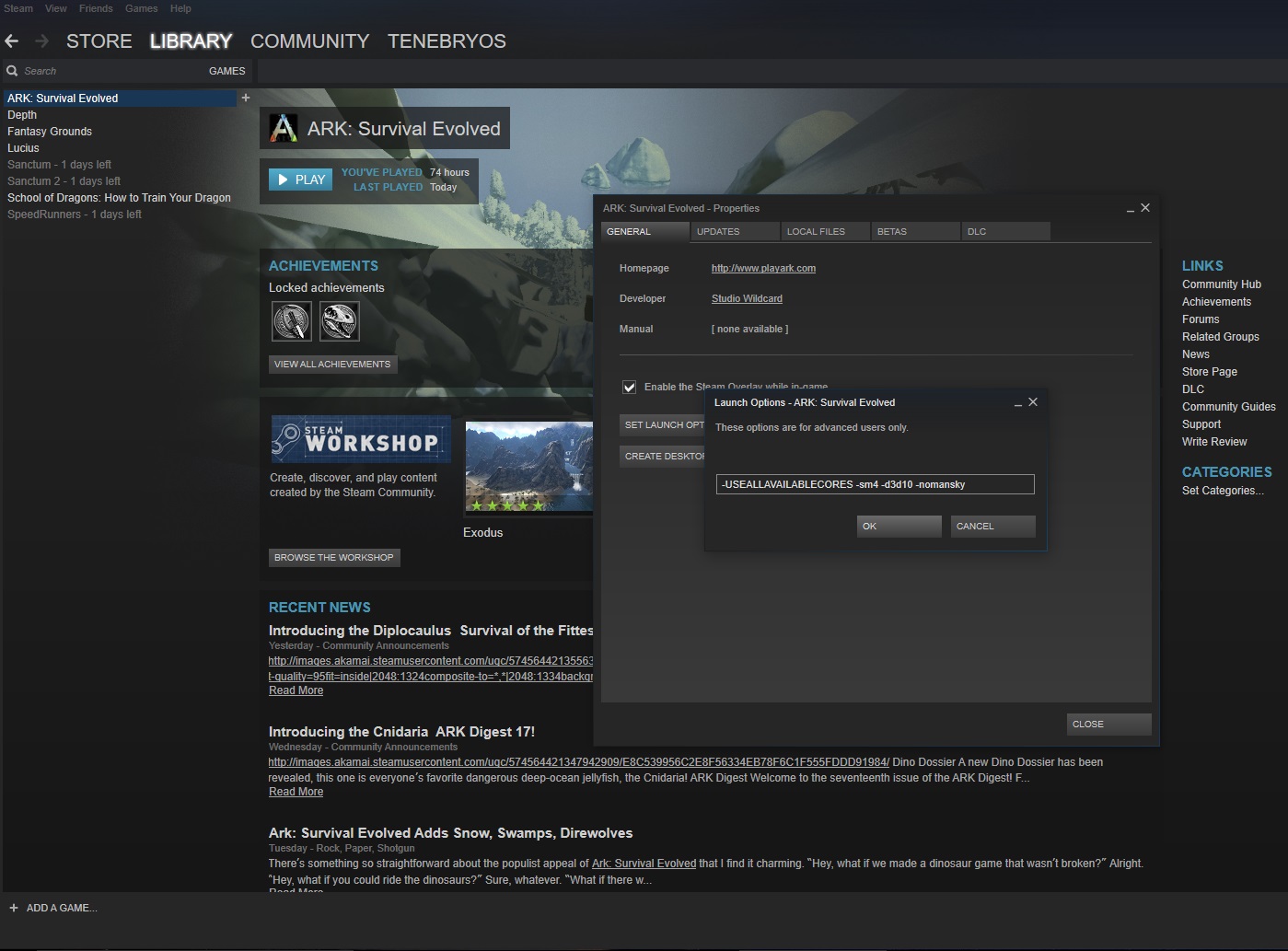Click the search magnifier icon

(x=12, y=71)
